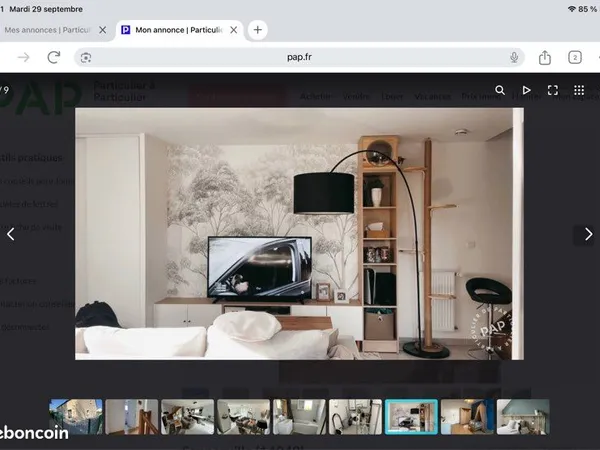Open the bathroom with bathtub thumbnail

[299, 417]
